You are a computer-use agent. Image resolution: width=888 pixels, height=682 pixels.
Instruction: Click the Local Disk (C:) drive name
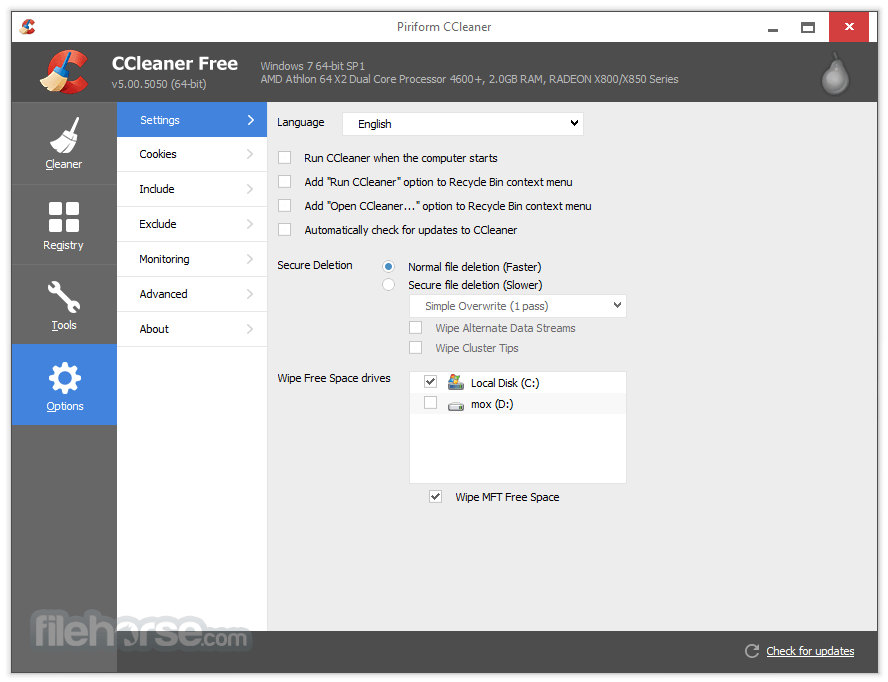tap(505, 383)
